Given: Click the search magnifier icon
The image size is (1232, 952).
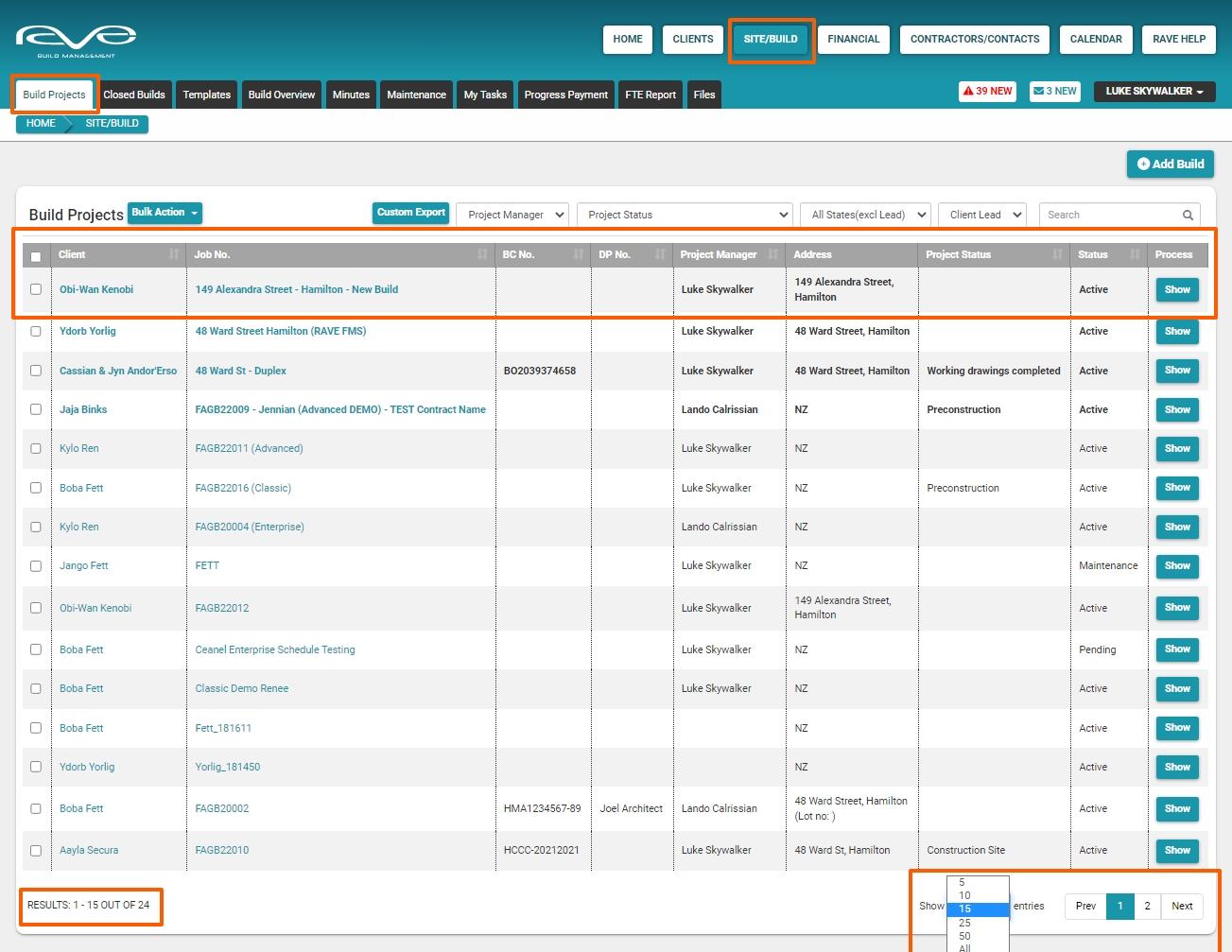Looking at the screenshot, I should (x=1188, y=216).
